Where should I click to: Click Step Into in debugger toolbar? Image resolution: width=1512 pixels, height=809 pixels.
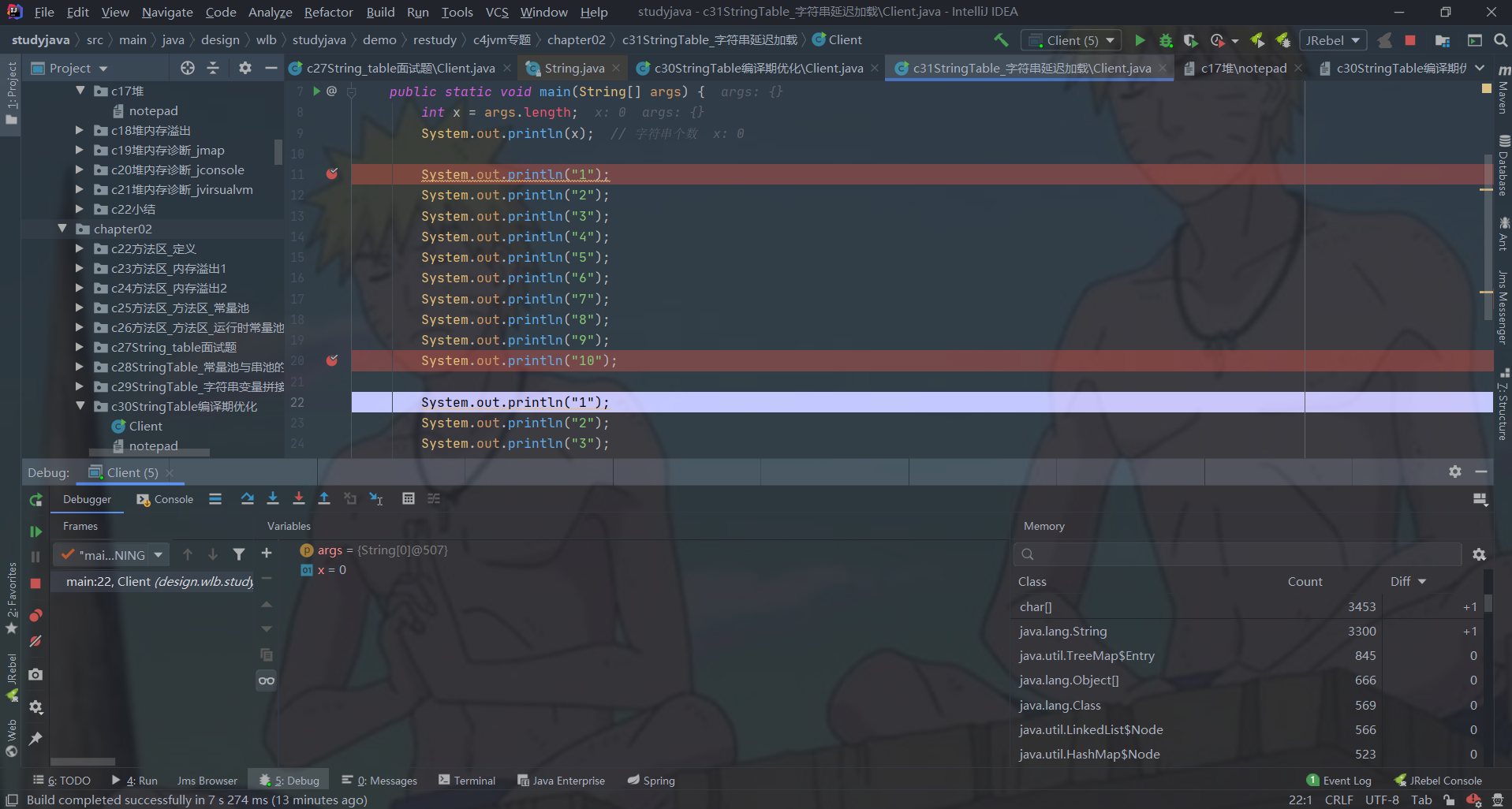pyautogui.click(x=273, y=498)
